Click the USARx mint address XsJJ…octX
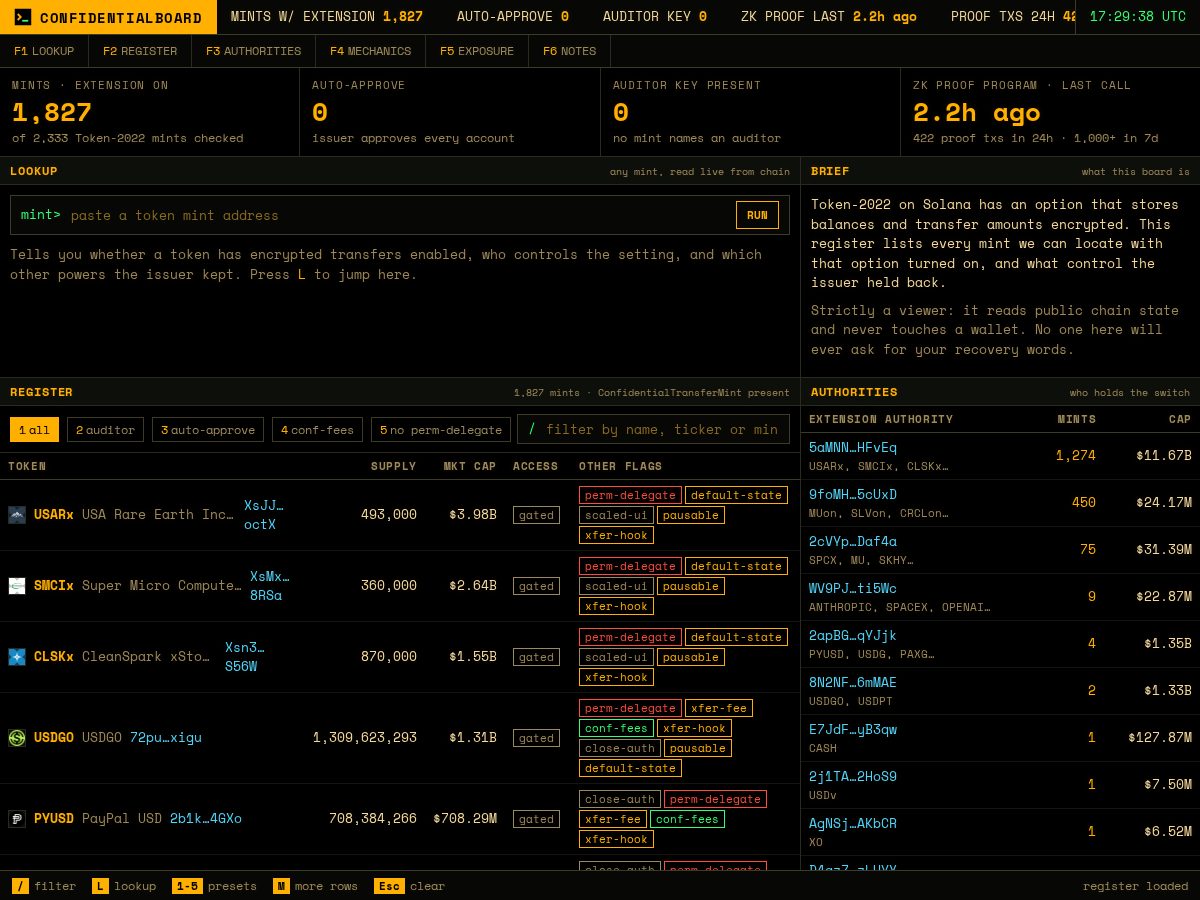The image size is (1200, 900). tap(264, 515)
